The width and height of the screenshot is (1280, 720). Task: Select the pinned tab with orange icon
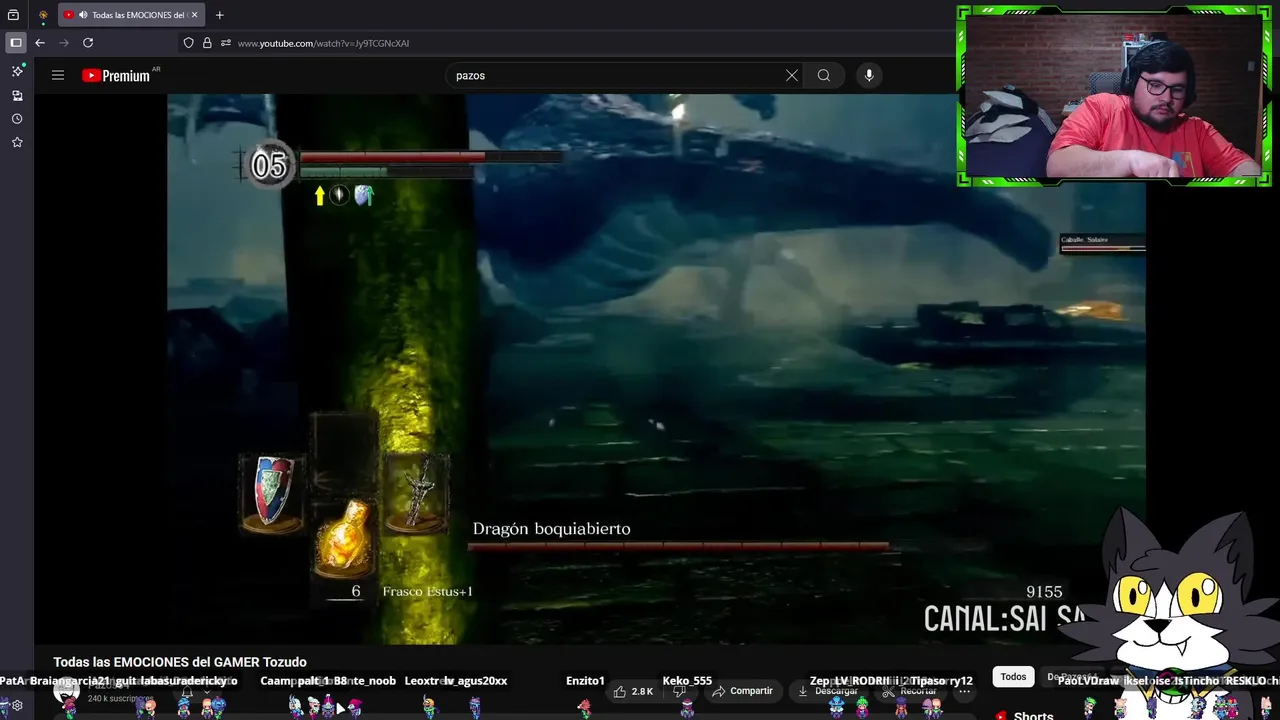[x=43, y=15]
